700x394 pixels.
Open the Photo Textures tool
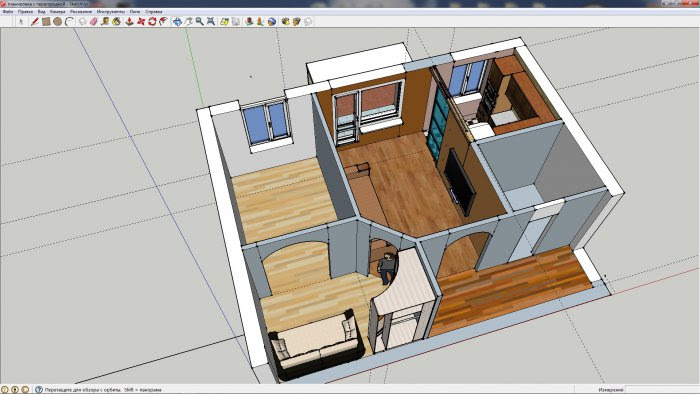260,21
